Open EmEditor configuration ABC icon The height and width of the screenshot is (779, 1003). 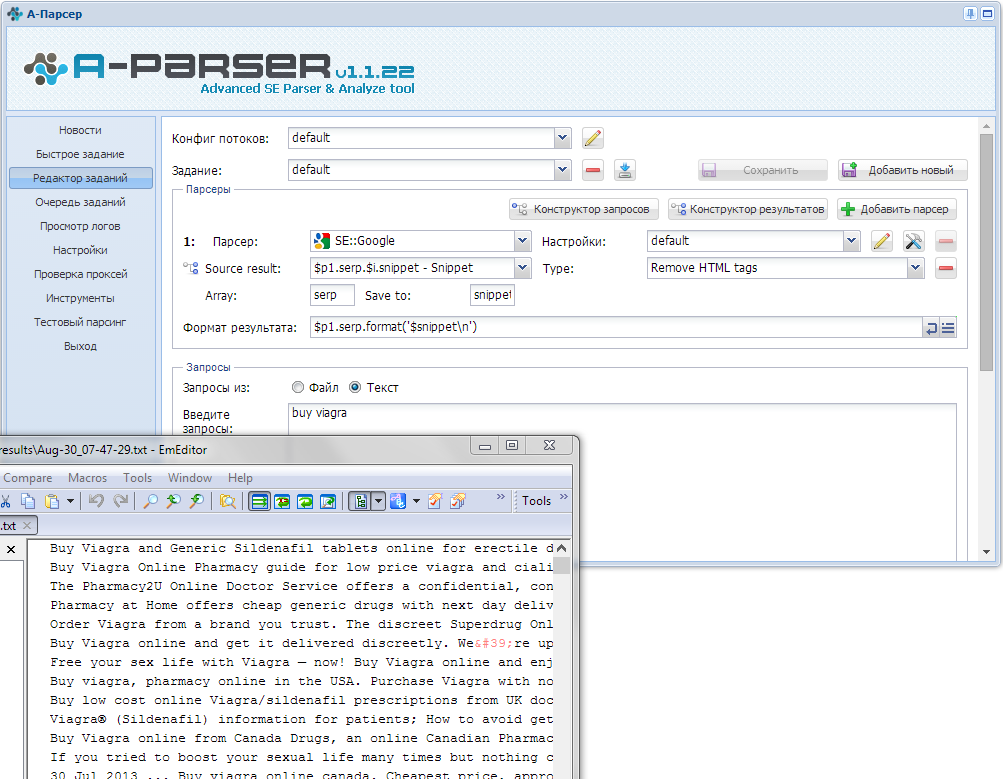[398, 501]
